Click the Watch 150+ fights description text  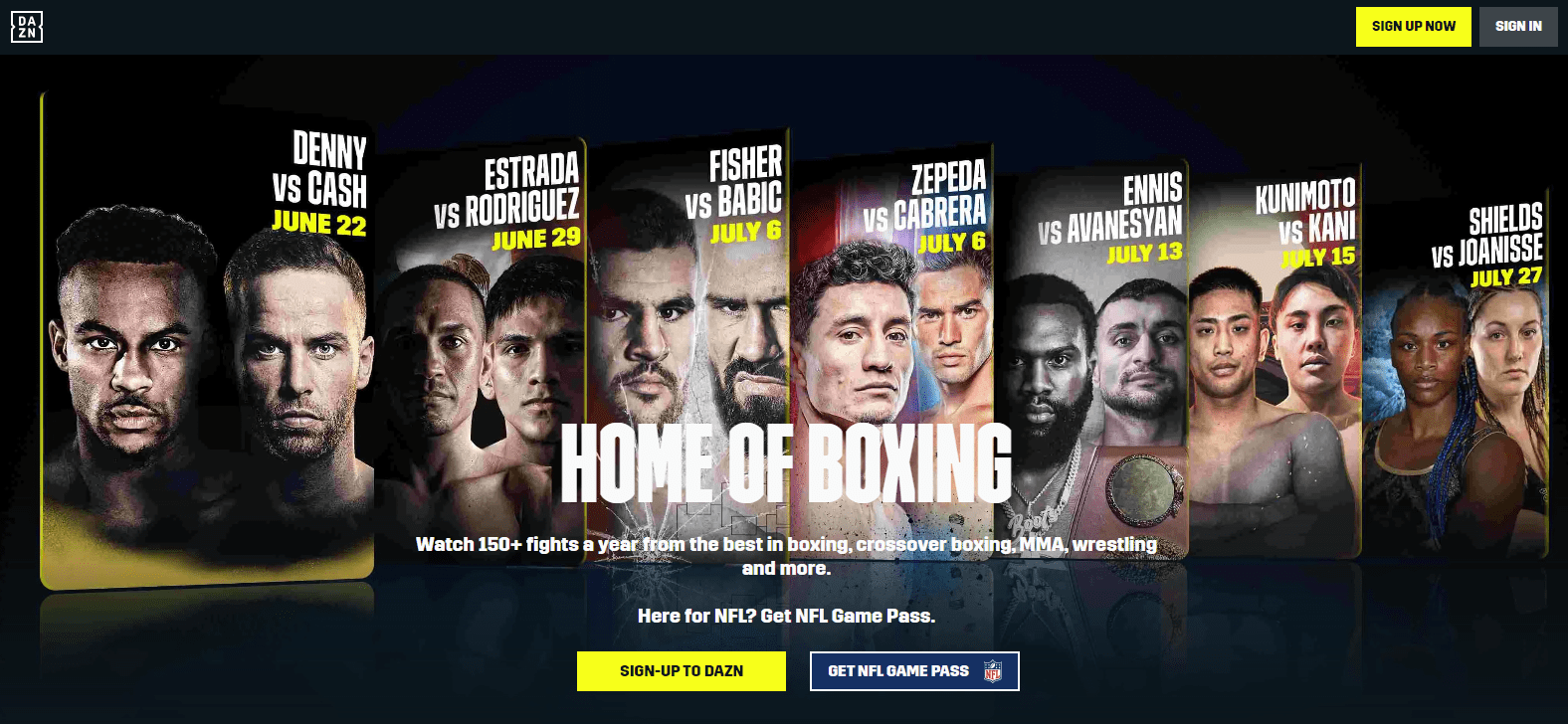786,556
